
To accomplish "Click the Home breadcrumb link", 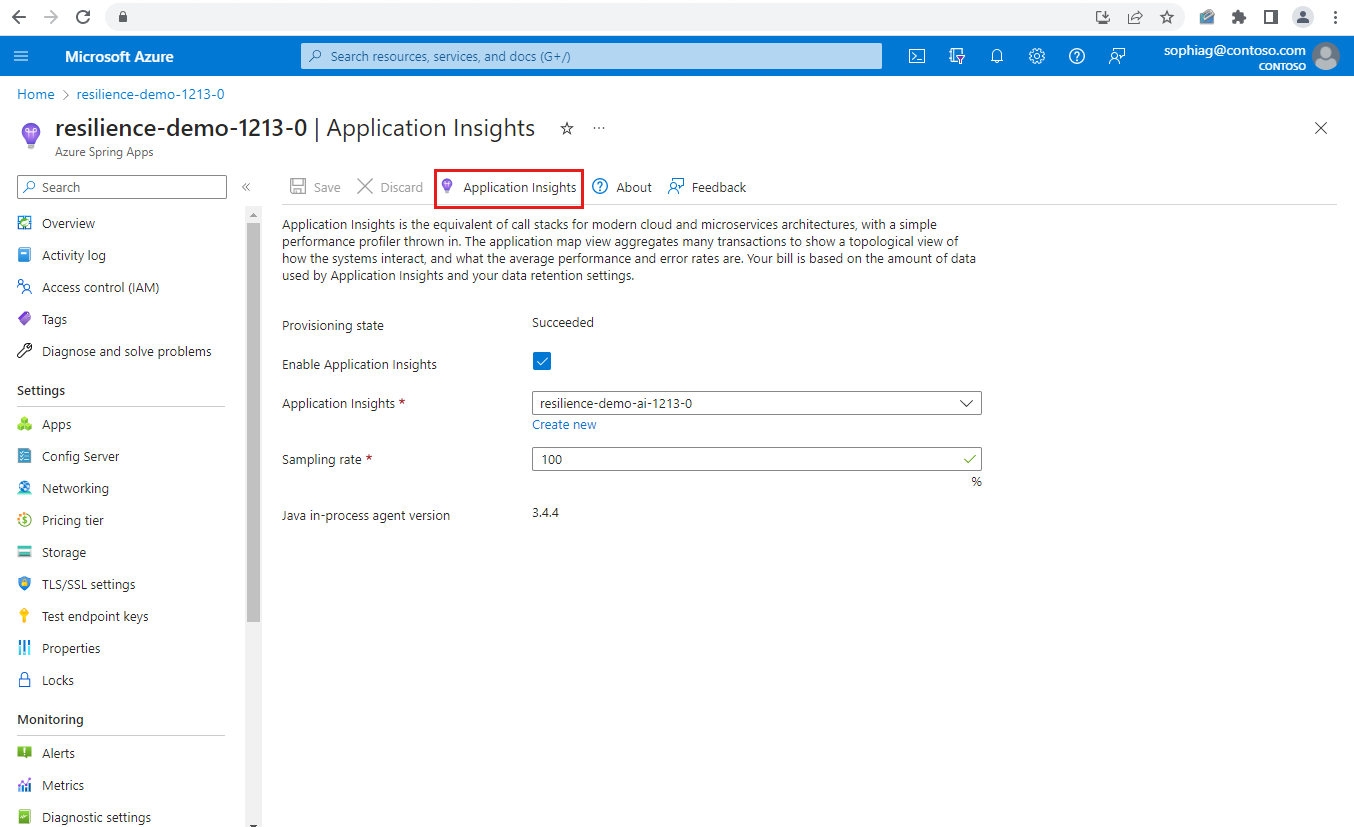I will click(x=36, y=94).
